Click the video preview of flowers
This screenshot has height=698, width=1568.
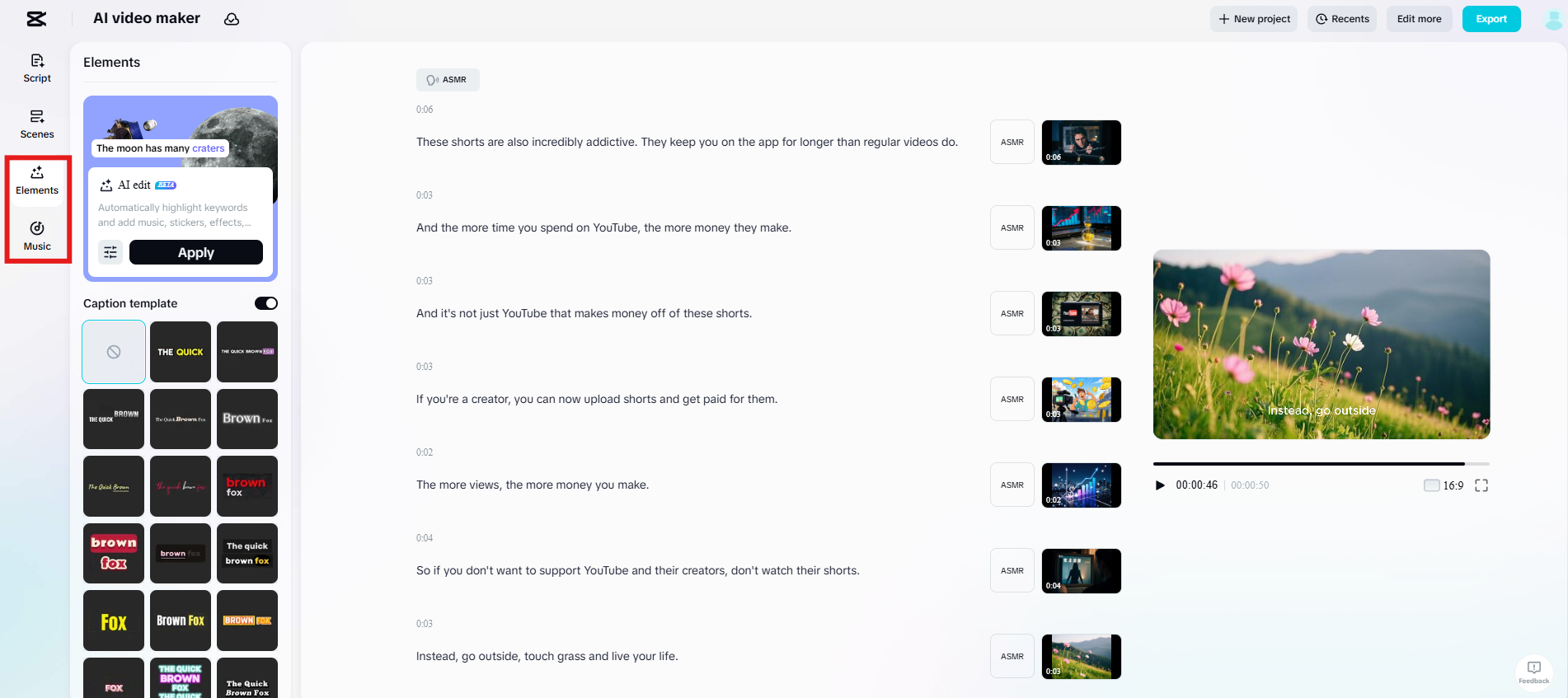pos(1322,344)
